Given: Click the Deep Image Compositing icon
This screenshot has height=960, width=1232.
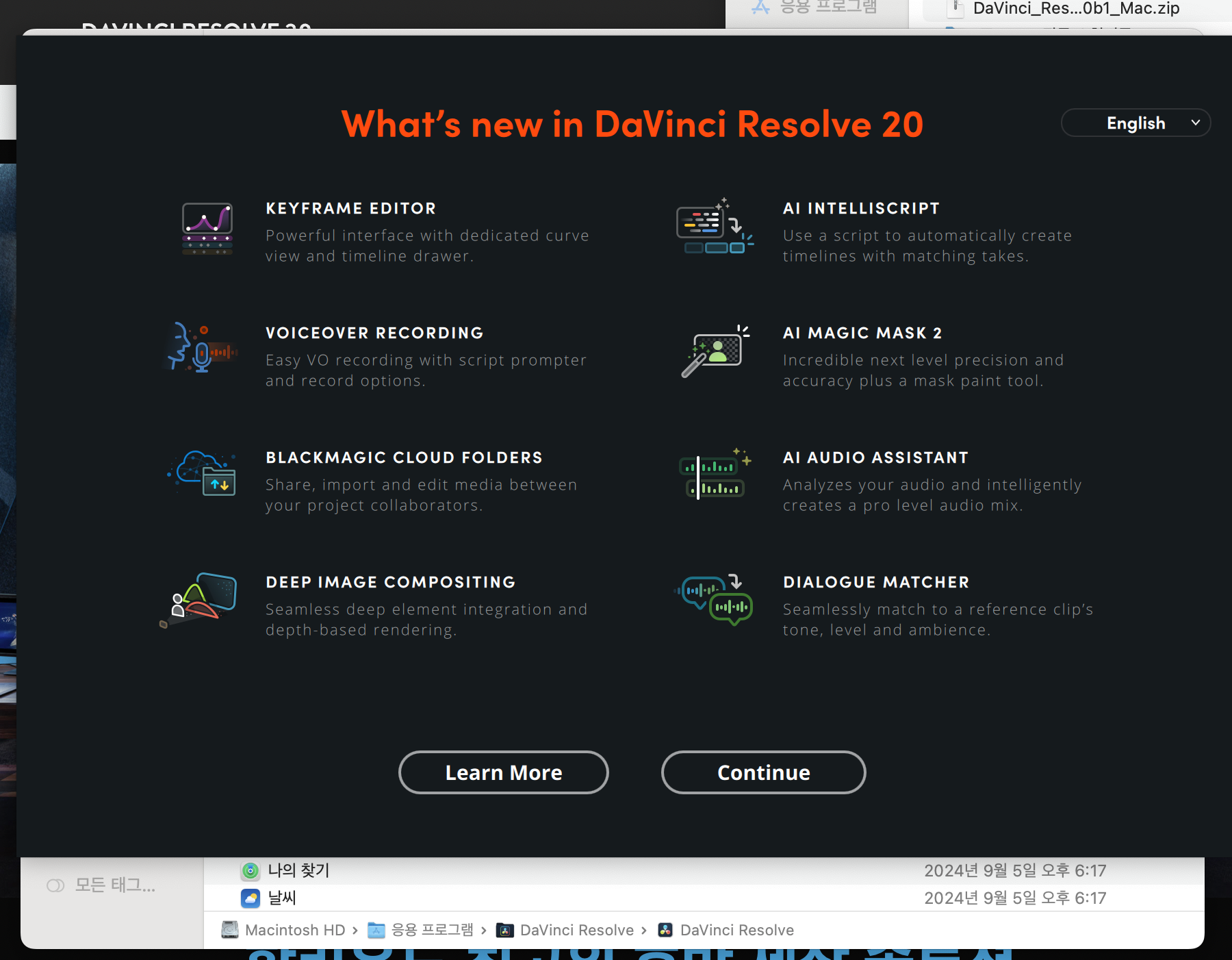Looking at the screenshot, I should (198, 600).
